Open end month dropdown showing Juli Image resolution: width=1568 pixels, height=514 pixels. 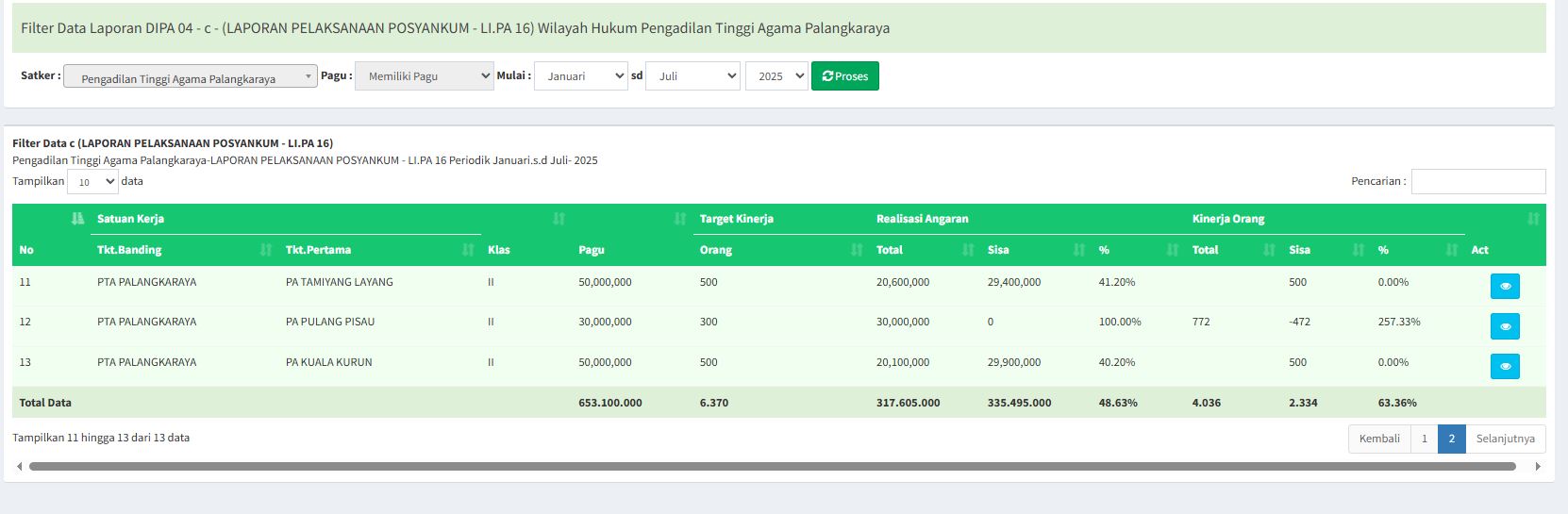coord(692,76)
